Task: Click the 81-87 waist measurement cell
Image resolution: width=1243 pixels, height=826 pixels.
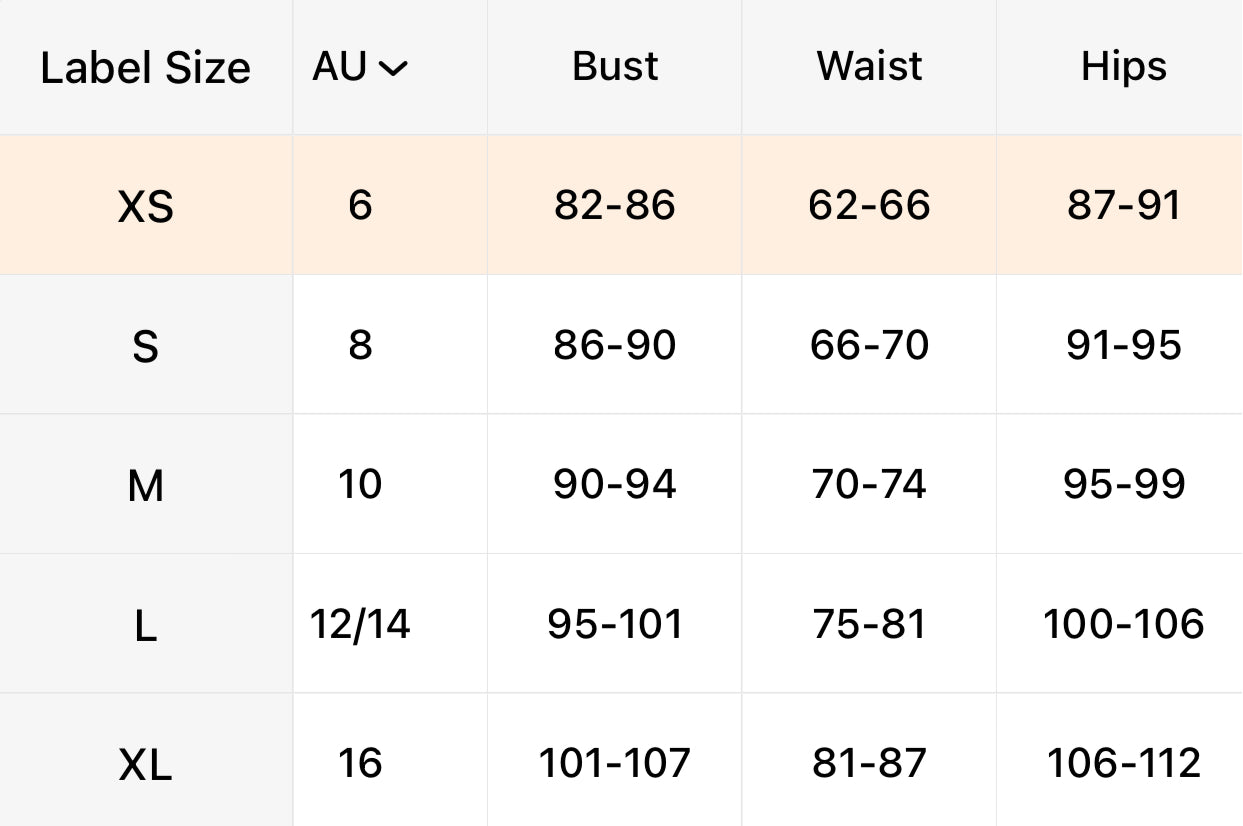Action: pyautogui.click(x=869, y=764)
